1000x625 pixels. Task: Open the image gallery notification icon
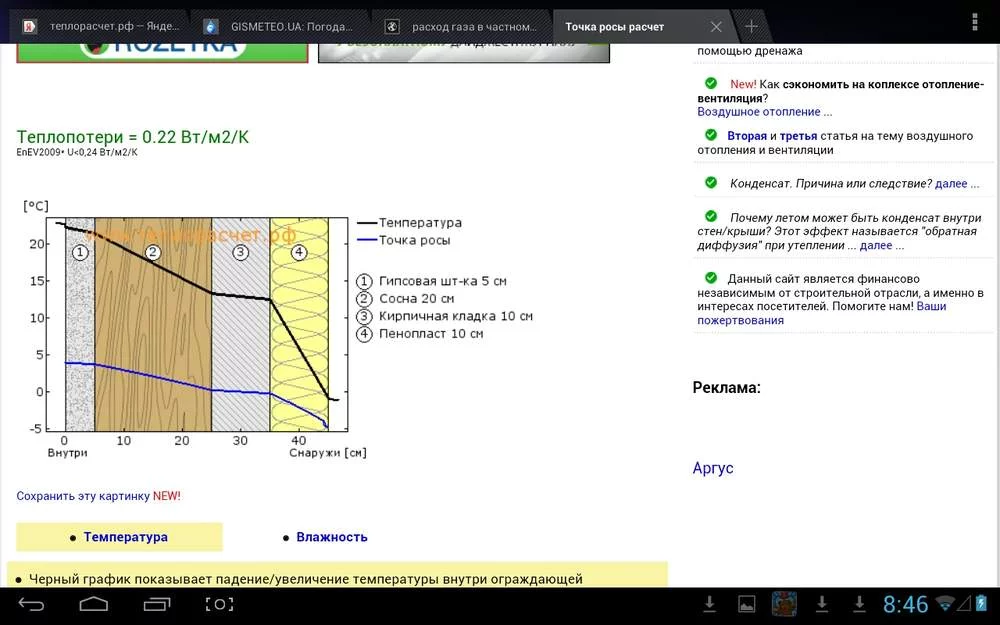pyautogui.click(x=747, y=603)
